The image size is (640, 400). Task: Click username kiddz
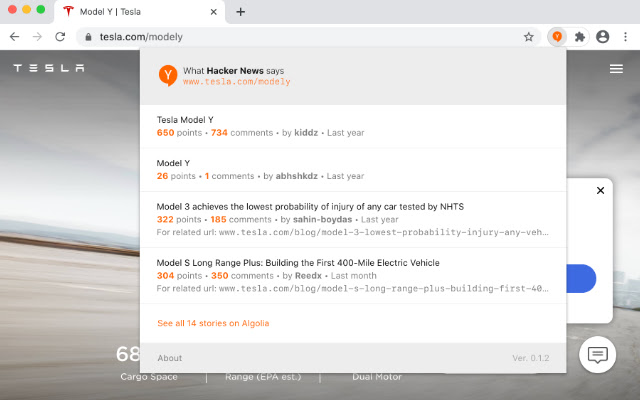306,133
